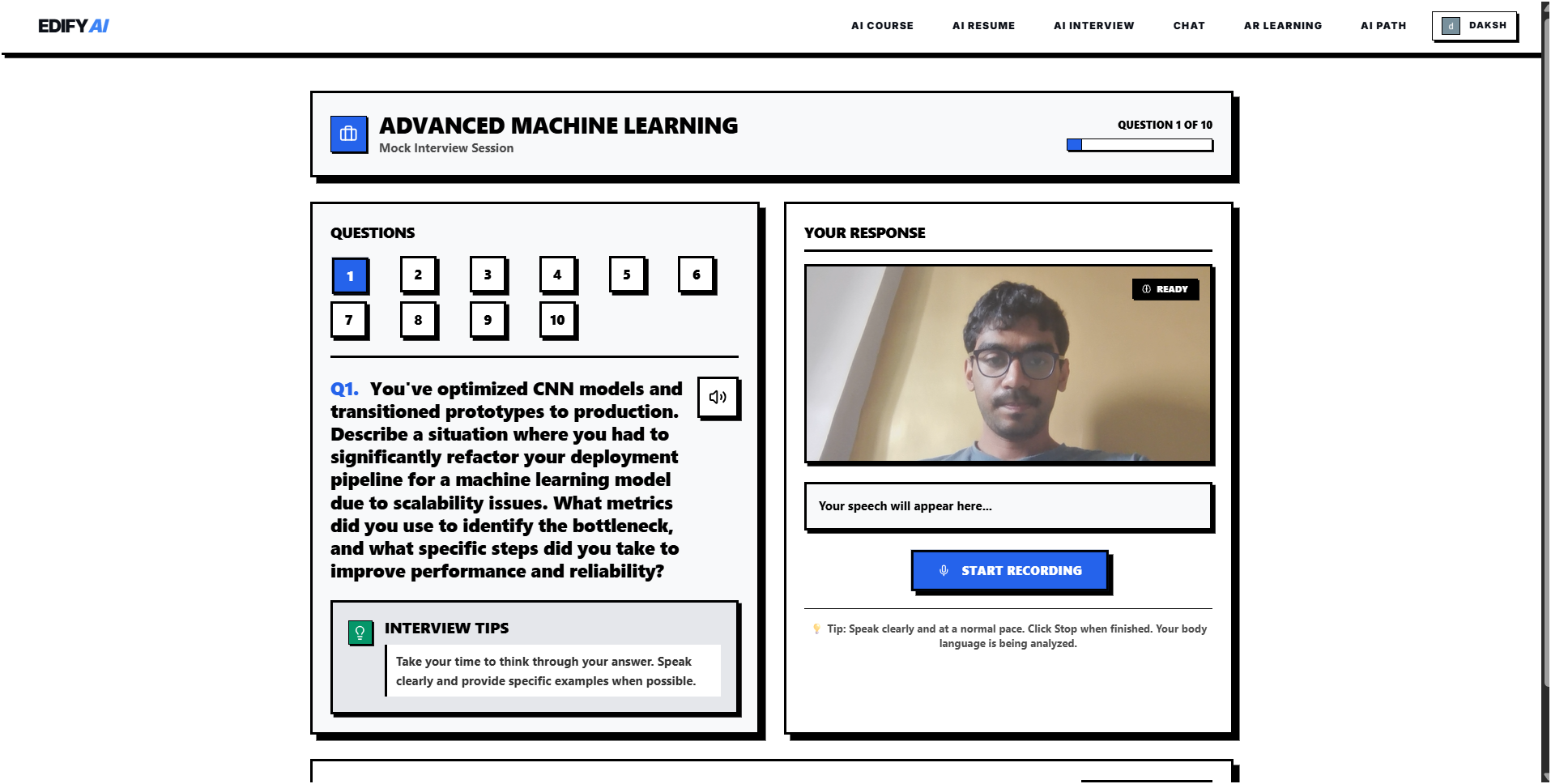Select question 1
The height and width of the screenshot is (784, 1551).
pyautogui.click(x=350, y=276)
